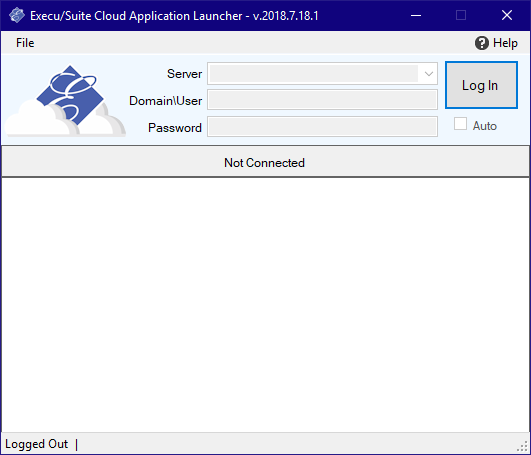Viewport: 531px width, 455px height.
Task: Close the Application Launcher window
Action: pos(507,15)
